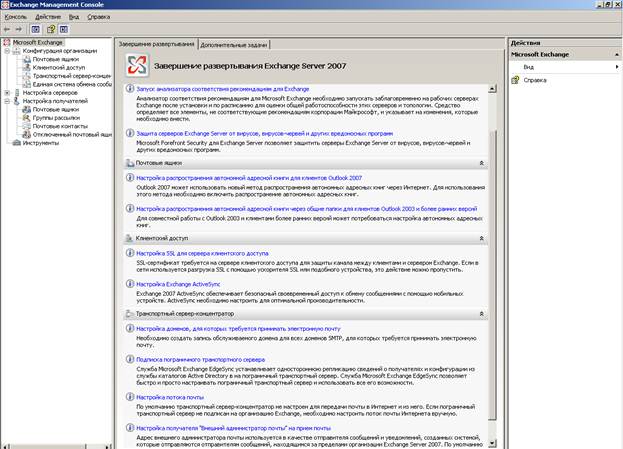The image size is (623, 449).
Task: Select Единая система обмена сообщениями node
Action: click(72, 84)
